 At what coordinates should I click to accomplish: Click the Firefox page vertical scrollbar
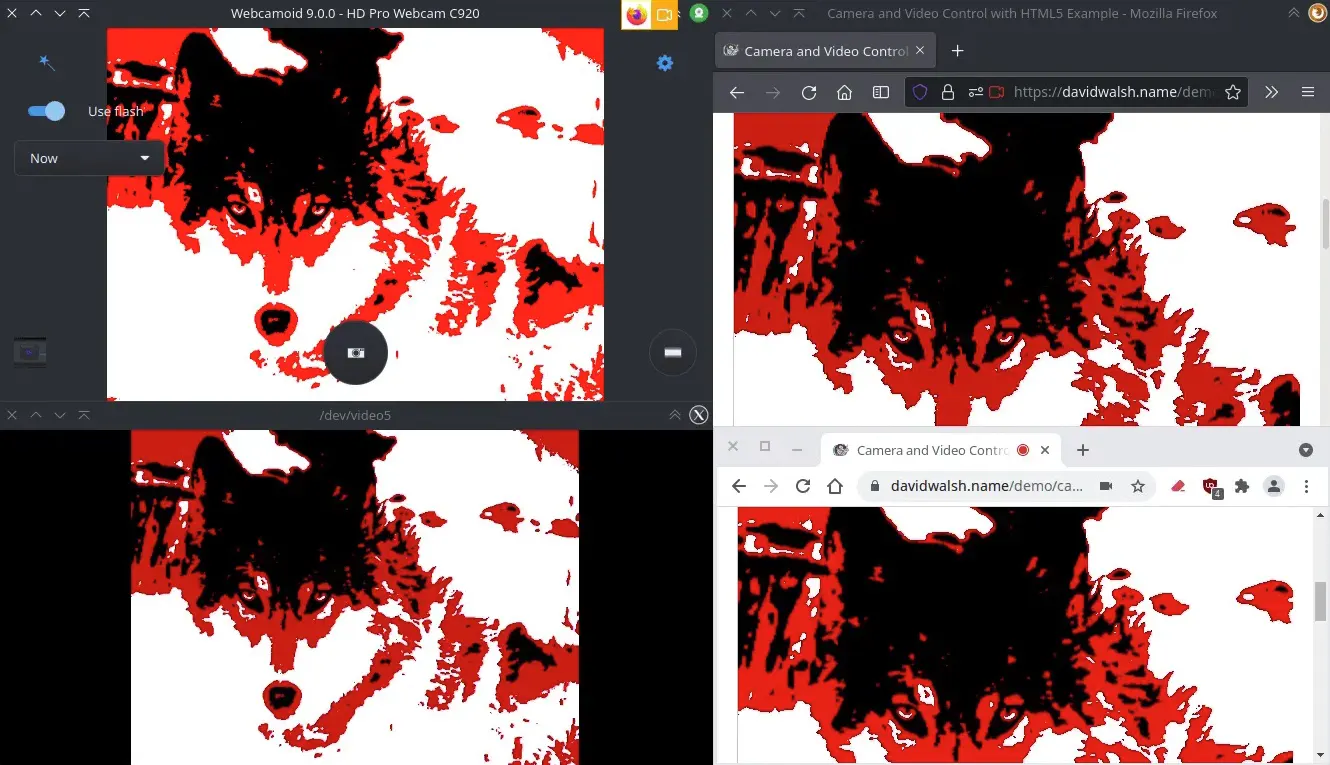click(x=1326, y=223)
